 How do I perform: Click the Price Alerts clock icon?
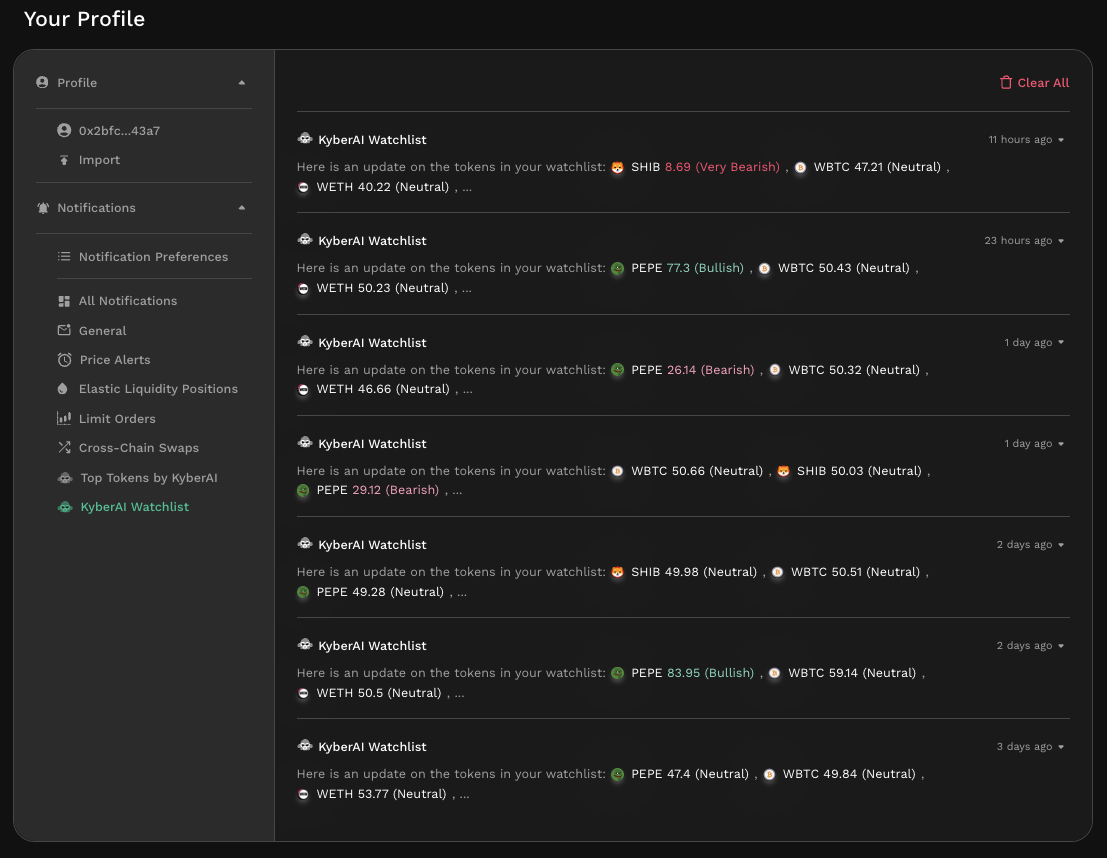coord(64,360)
